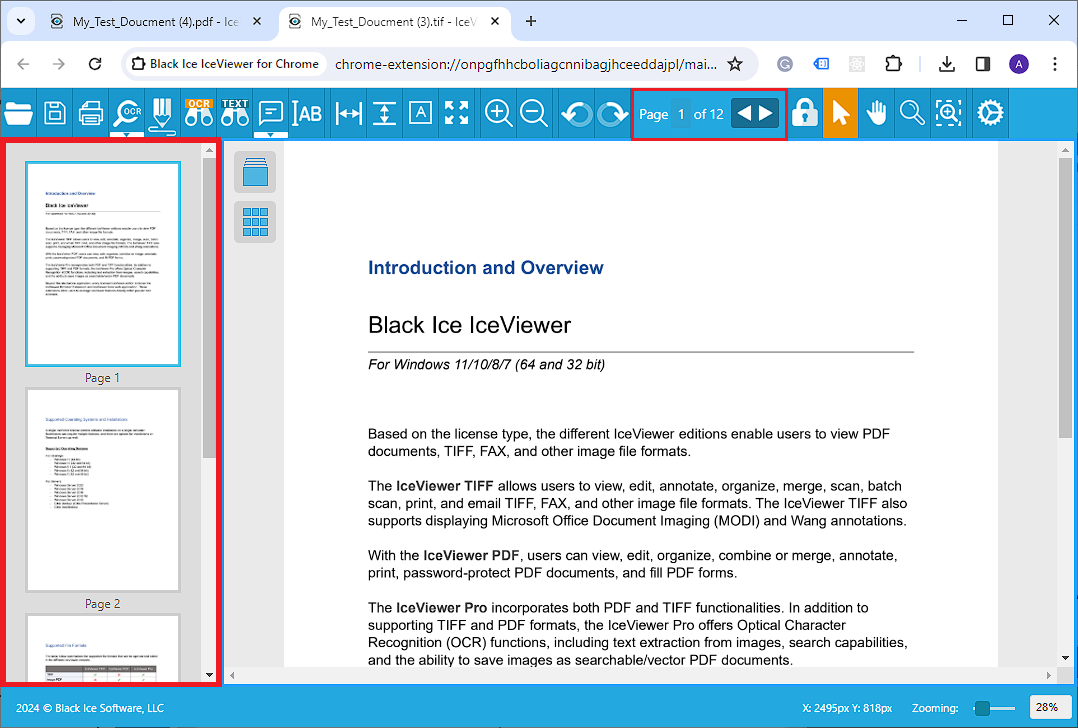Show actual size with the framed A icon

click(420, 112)
